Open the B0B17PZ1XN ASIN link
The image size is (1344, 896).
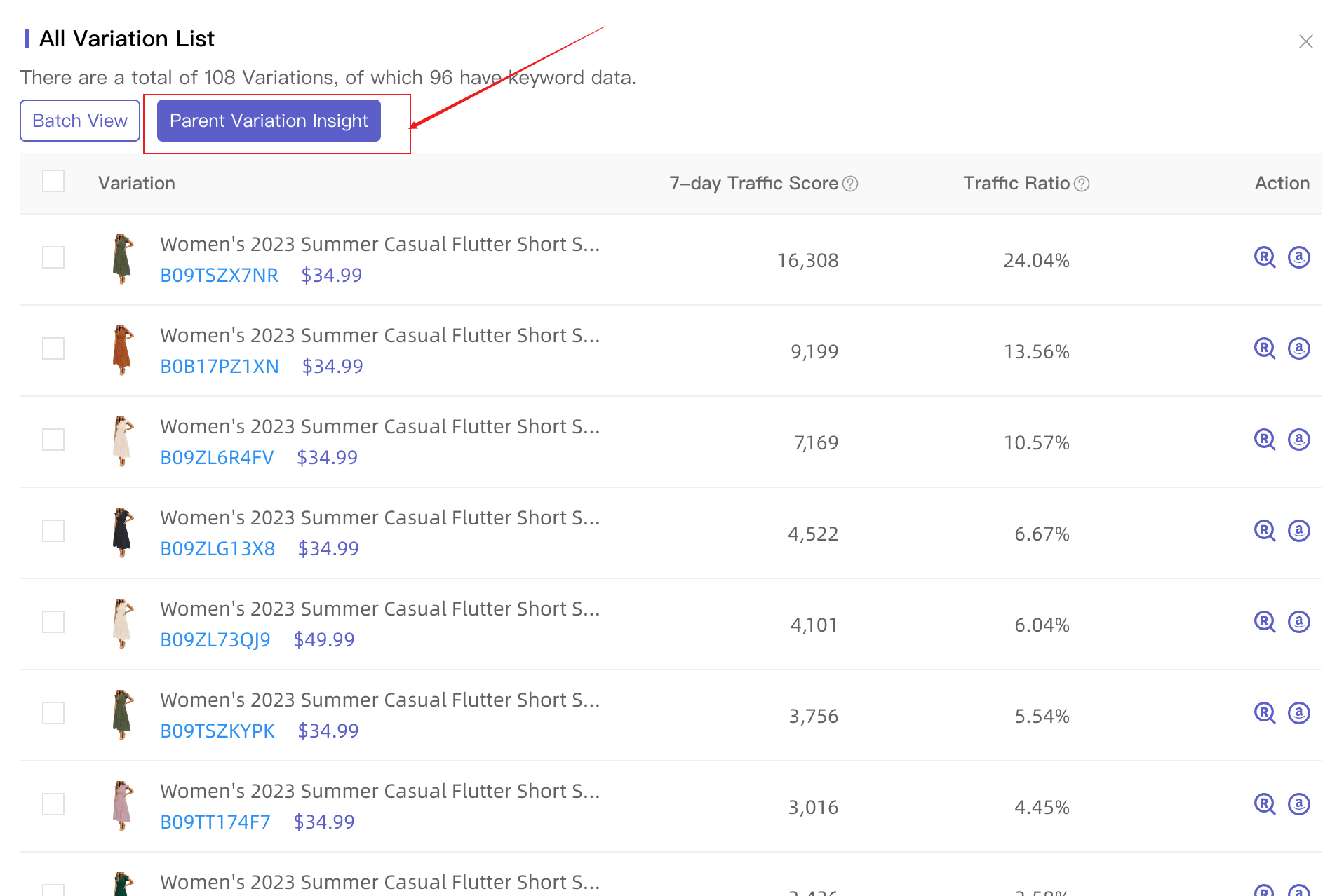[219, 366]
